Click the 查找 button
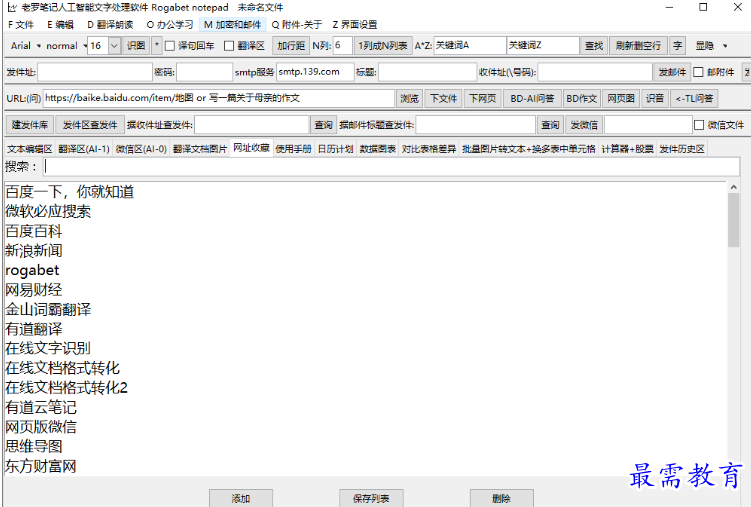The height and width of the screenshot is (507, 751). [593, 46]
